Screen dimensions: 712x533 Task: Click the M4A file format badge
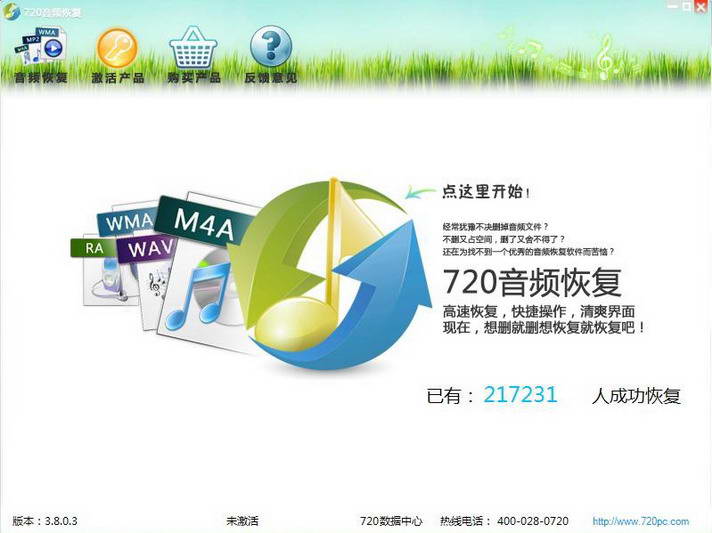click(203, 221)
